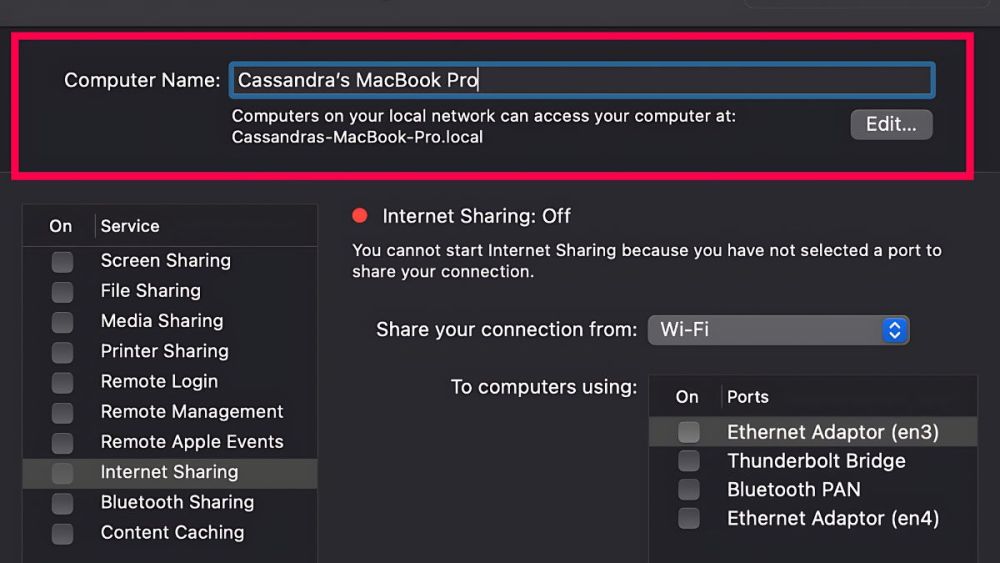The image size is (1000, 563).
Task: Toggle Remote Apple Events checkbox
Action: point(62,442)
